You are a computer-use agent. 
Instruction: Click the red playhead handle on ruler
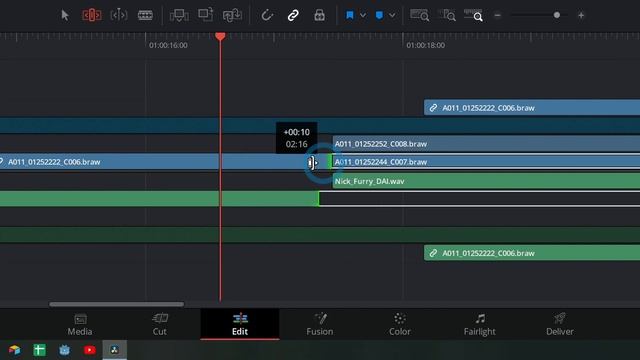(220, 36)
